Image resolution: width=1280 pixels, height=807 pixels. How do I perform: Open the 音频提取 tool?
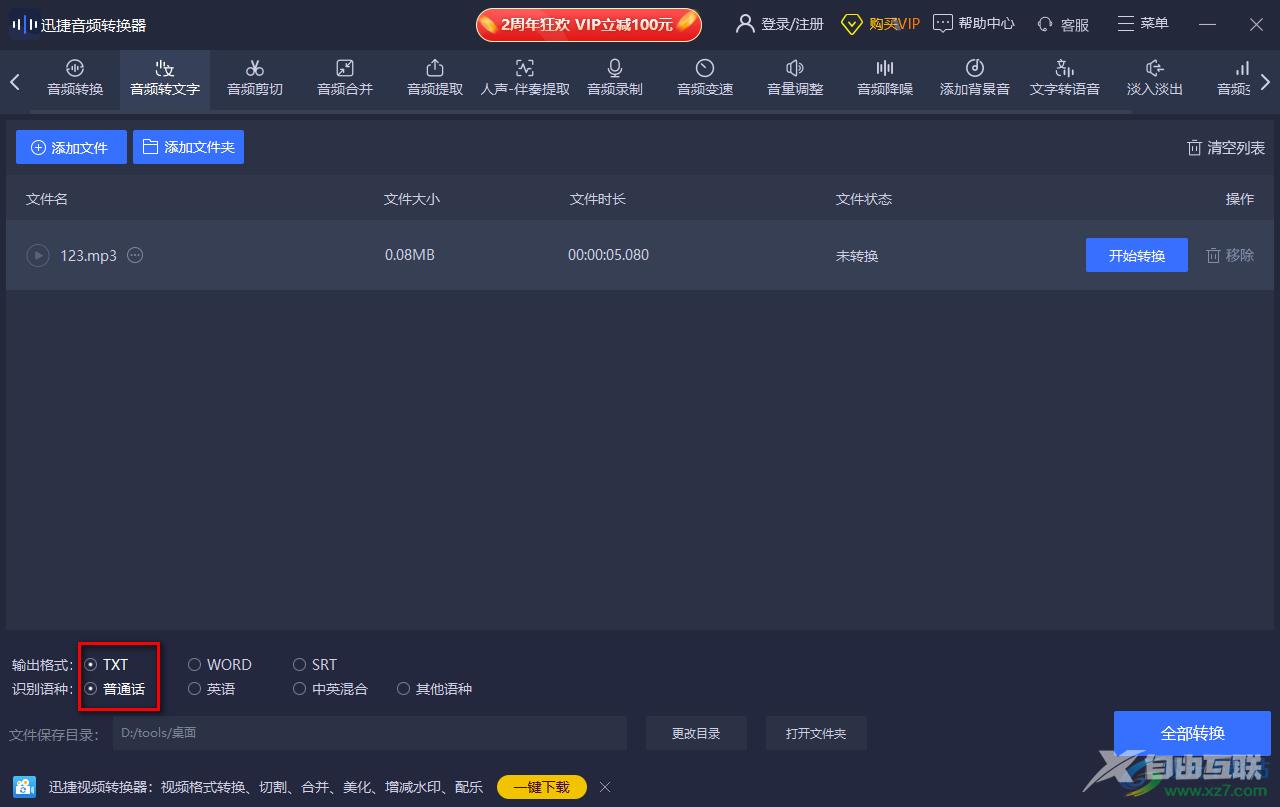(x=435, y=78)
